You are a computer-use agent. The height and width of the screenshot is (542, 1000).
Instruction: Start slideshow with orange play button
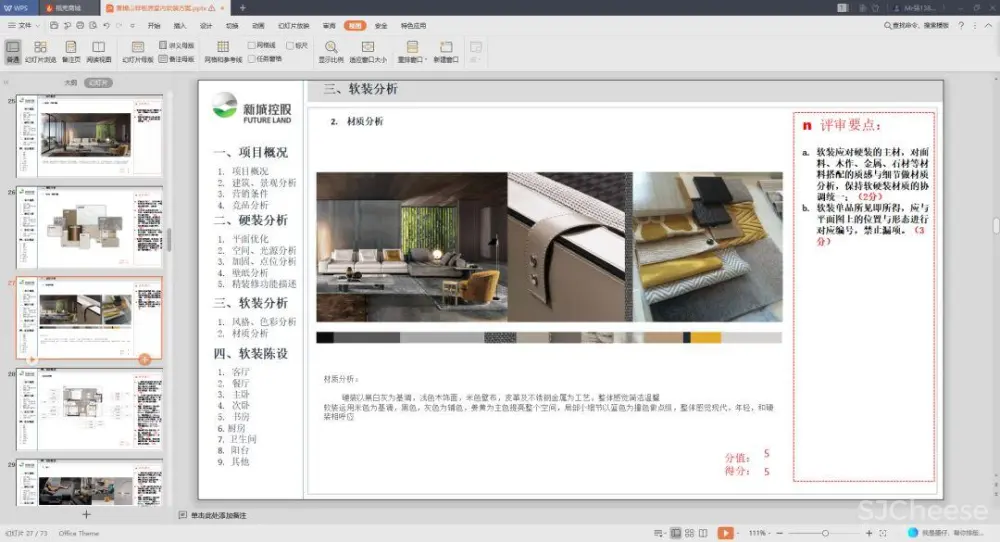(725, 534)
